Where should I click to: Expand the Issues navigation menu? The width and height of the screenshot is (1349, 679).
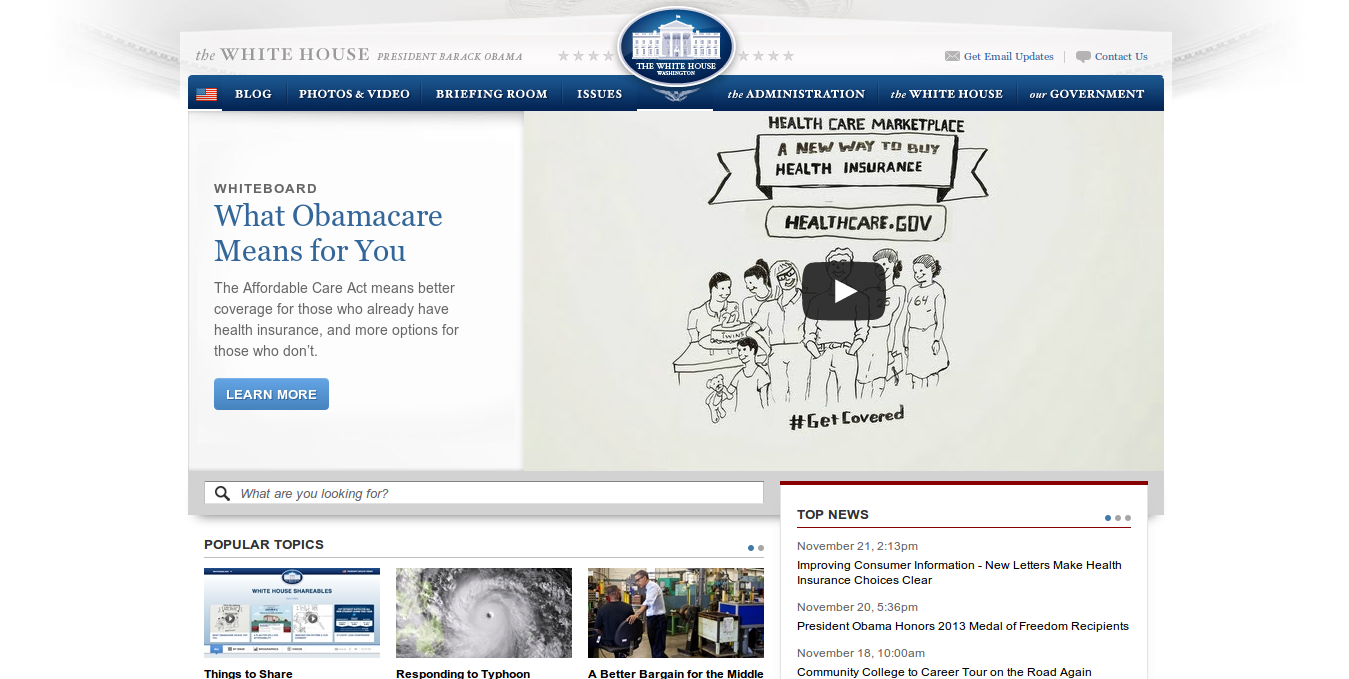point(599,94)
